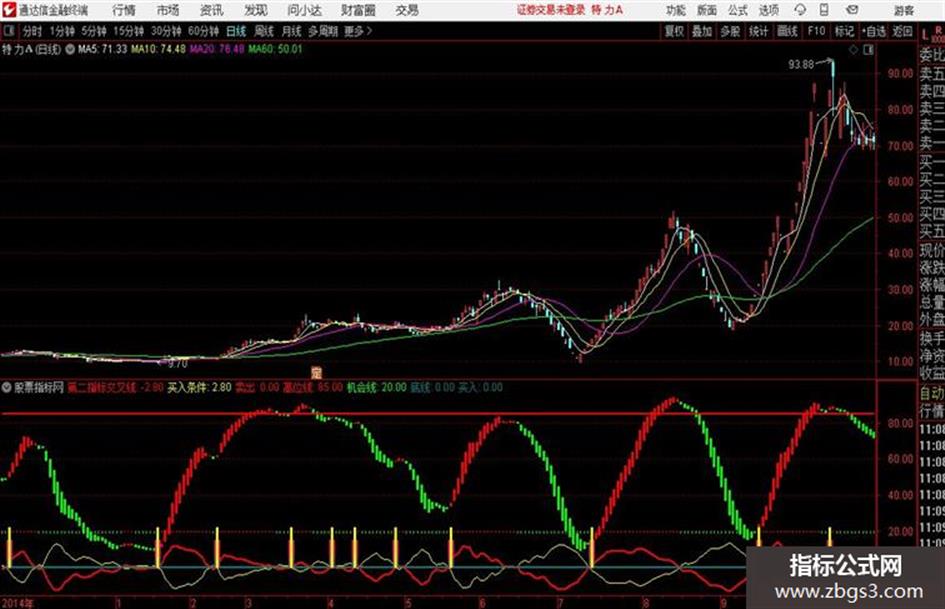Click the 画线 drawing toolbar button

[787, 31]
